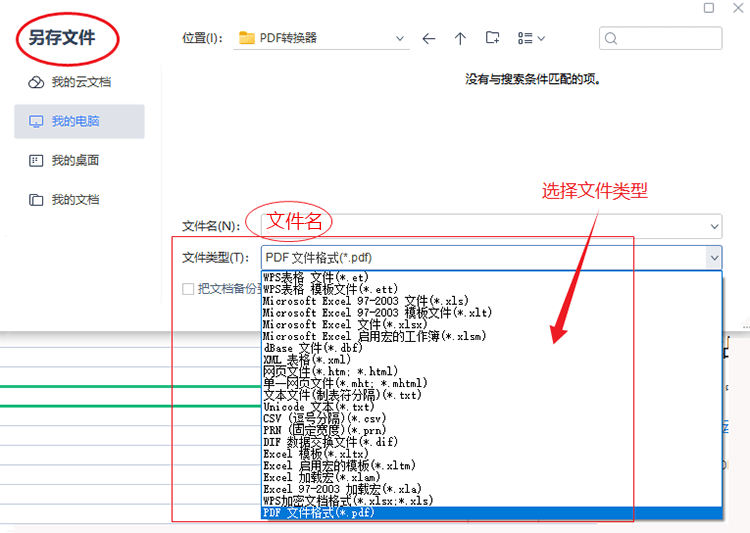This screenshot has height=533, width=750.
Task: Click the search box in the dialog
Action: coord(661,38)
